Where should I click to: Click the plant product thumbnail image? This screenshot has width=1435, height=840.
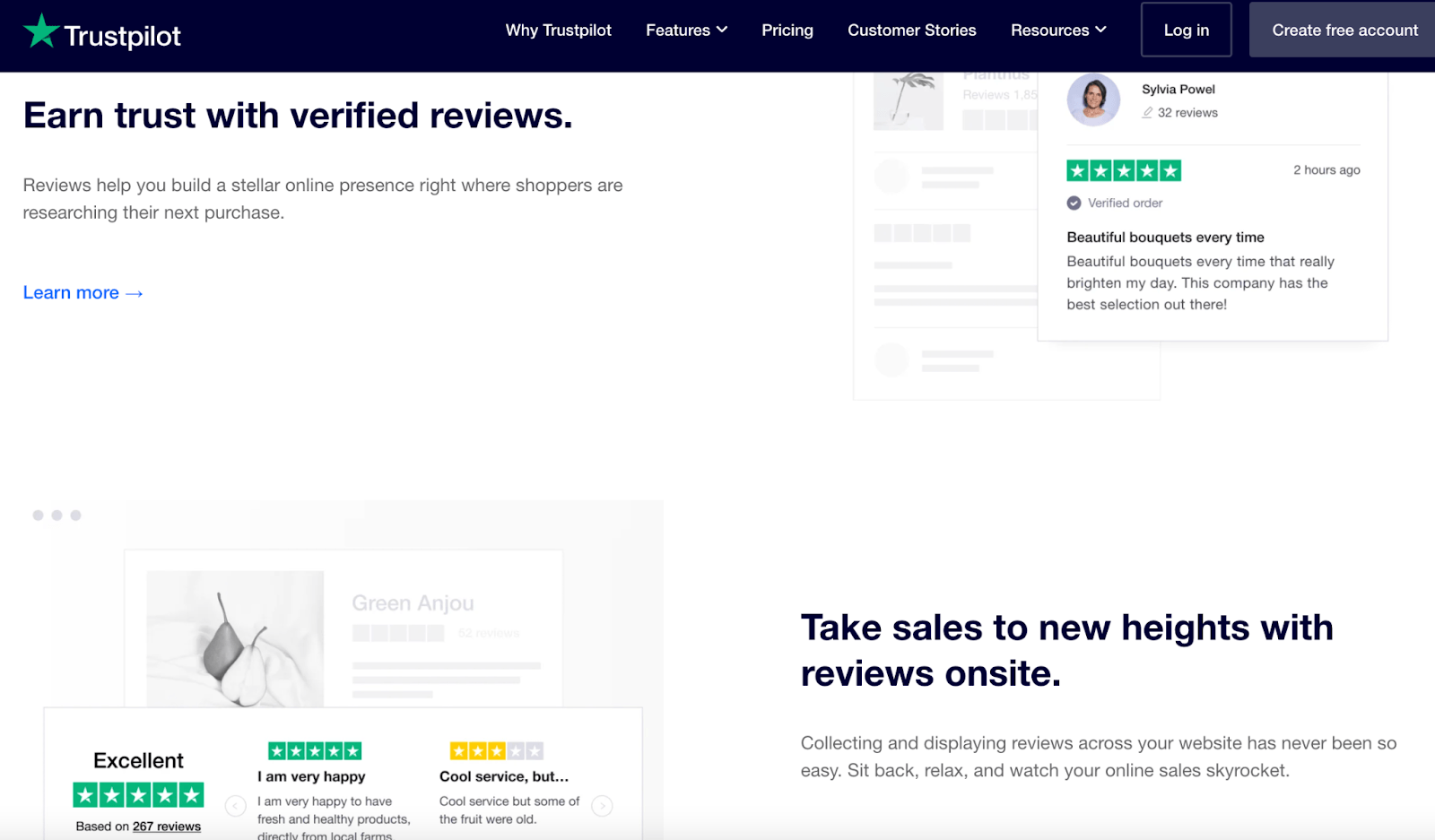909,101
